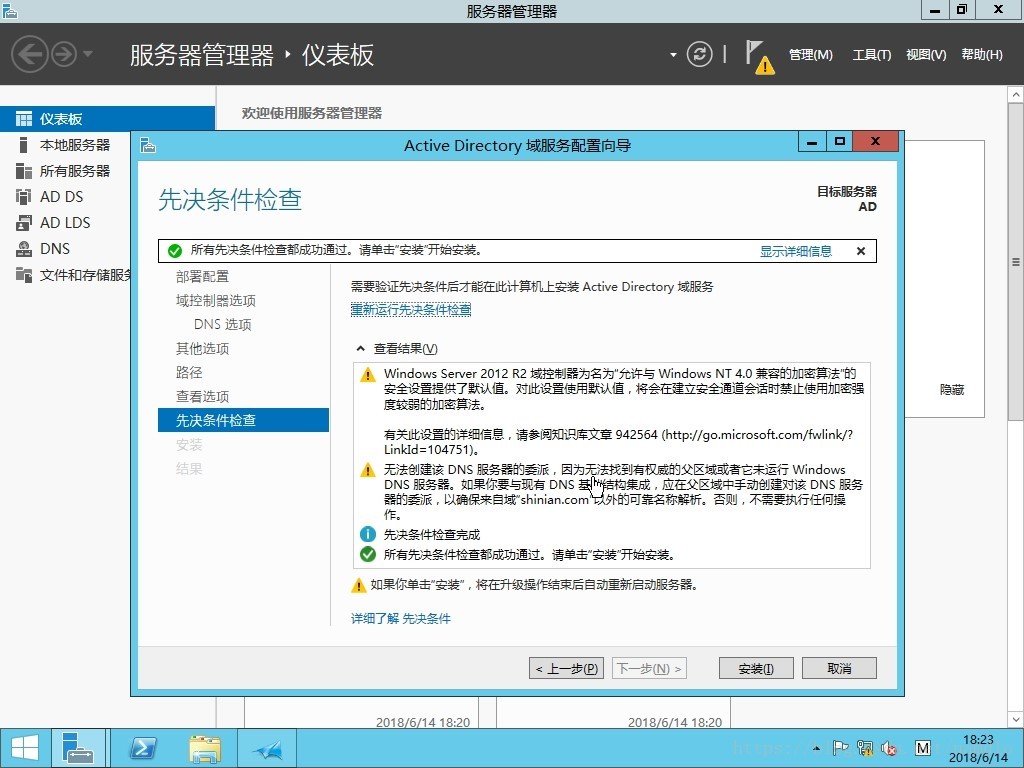Open File Explorer from the taskbar

coord(205,748)
